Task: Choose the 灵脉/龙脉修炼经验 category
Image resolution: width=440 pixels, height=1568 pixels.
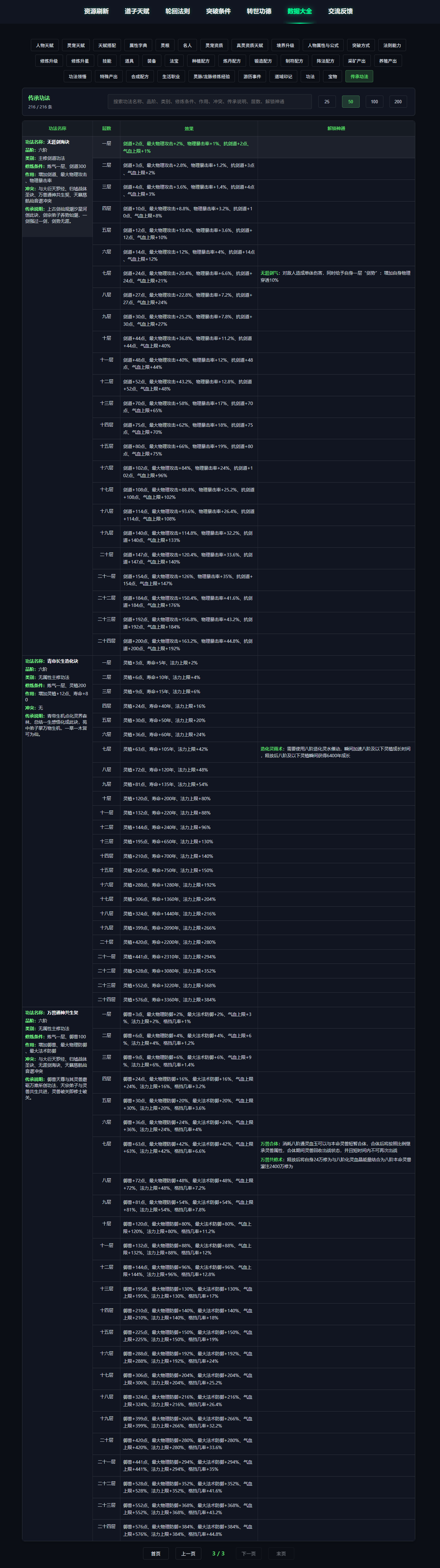Action: pyautogui.click(x=212, y=77)
